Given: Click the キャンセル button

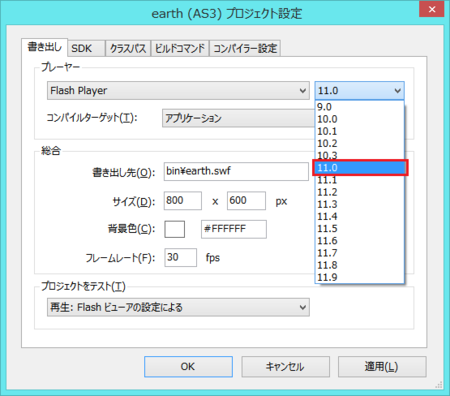Looking at the screenshot, I should [x=285, y=367].
